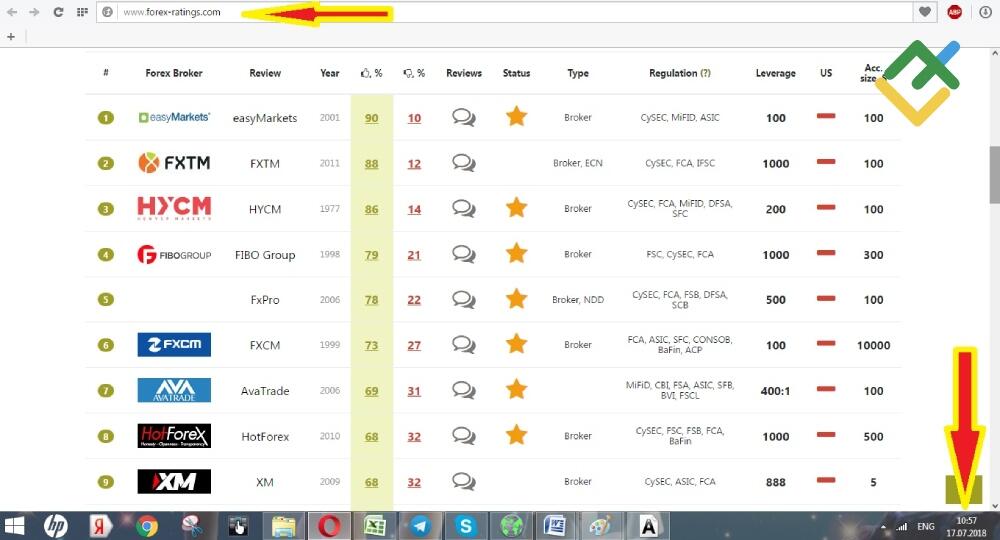The height and width of the screenshot is (540, 1000).
Task: Open reviews bubble for FXTM
Action: pyautogui.click(x=464, y=163)
